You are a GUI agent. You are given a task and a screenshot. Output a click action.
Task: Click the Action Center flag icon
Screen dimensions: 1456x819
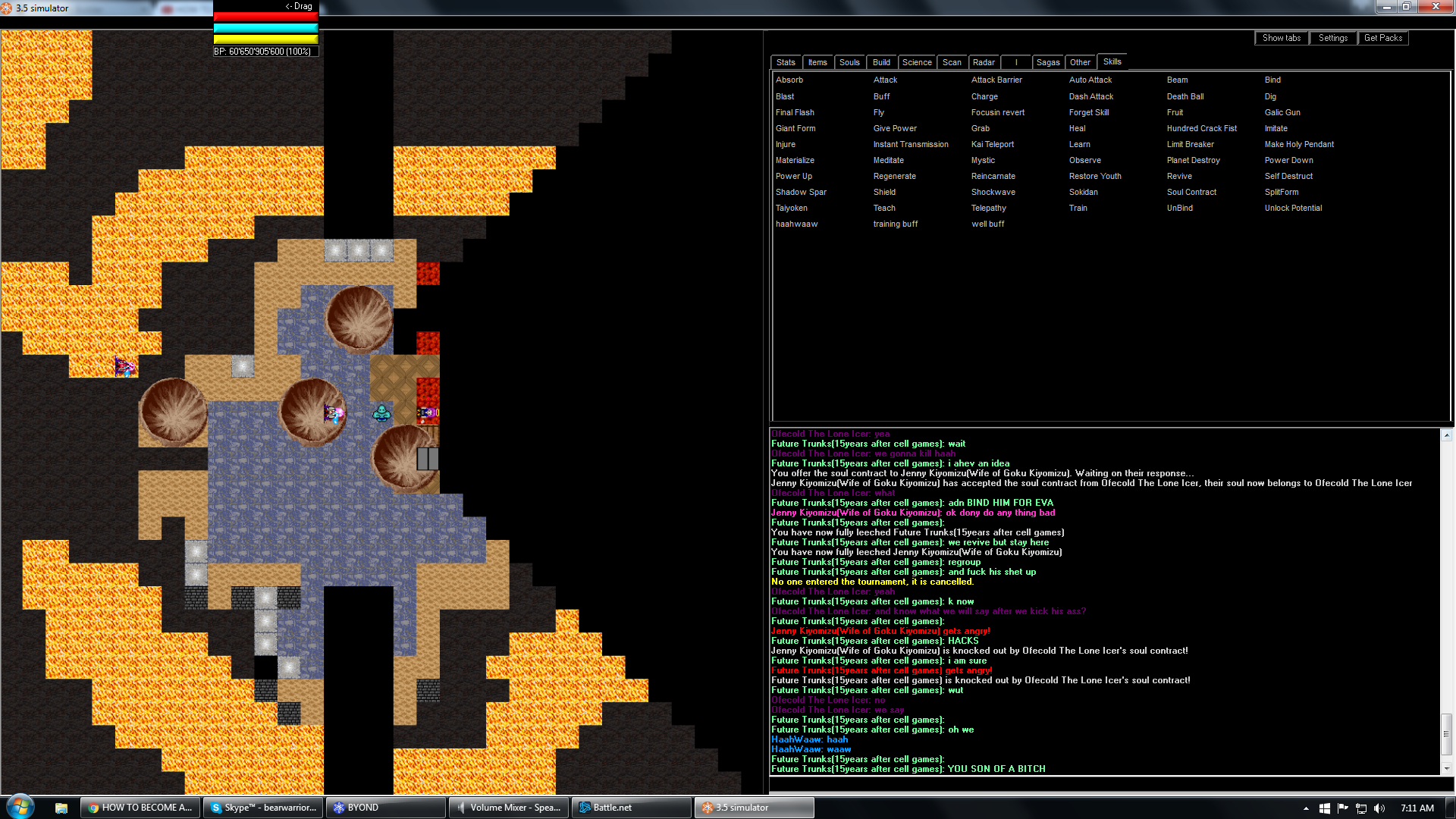click(1343, 808)
